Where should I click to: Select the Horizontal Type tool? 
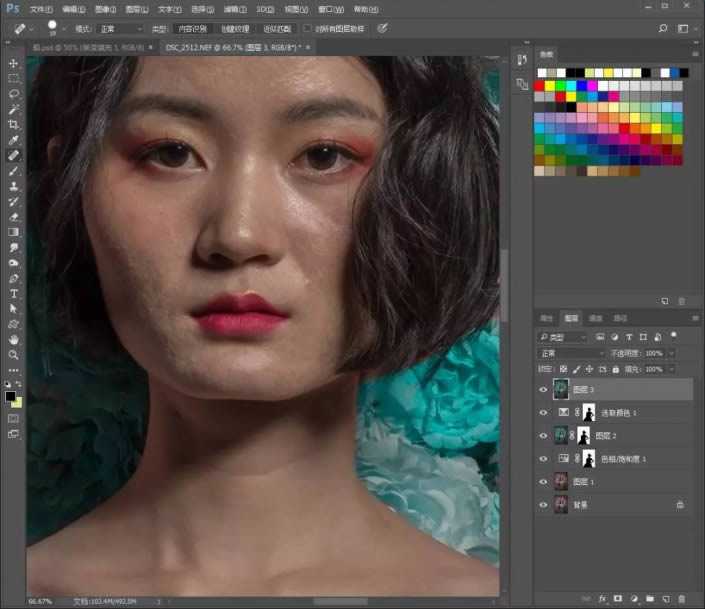coord(14,294)
